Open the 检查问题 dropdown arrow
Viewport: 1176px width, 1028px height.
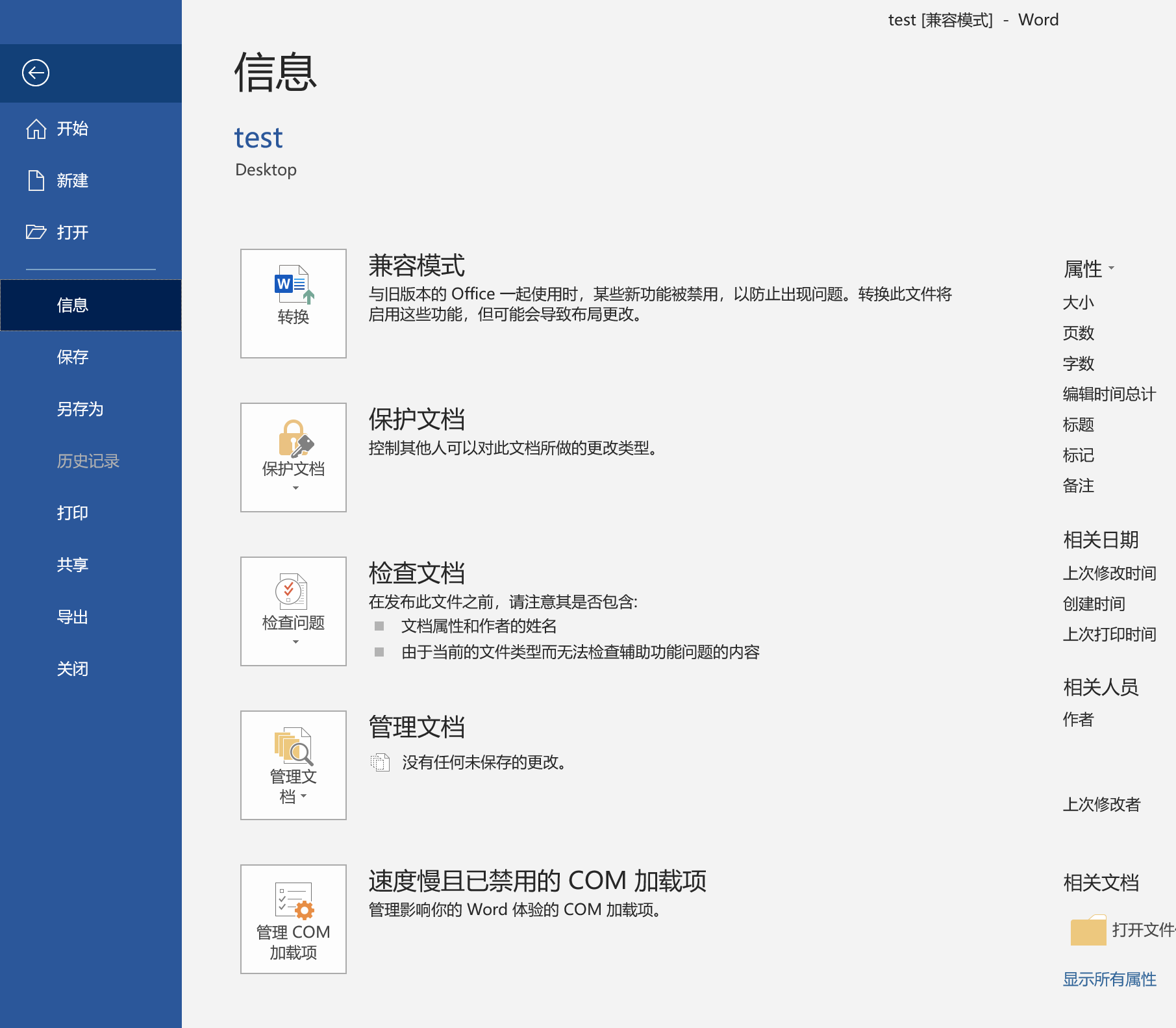click(295, 642)
